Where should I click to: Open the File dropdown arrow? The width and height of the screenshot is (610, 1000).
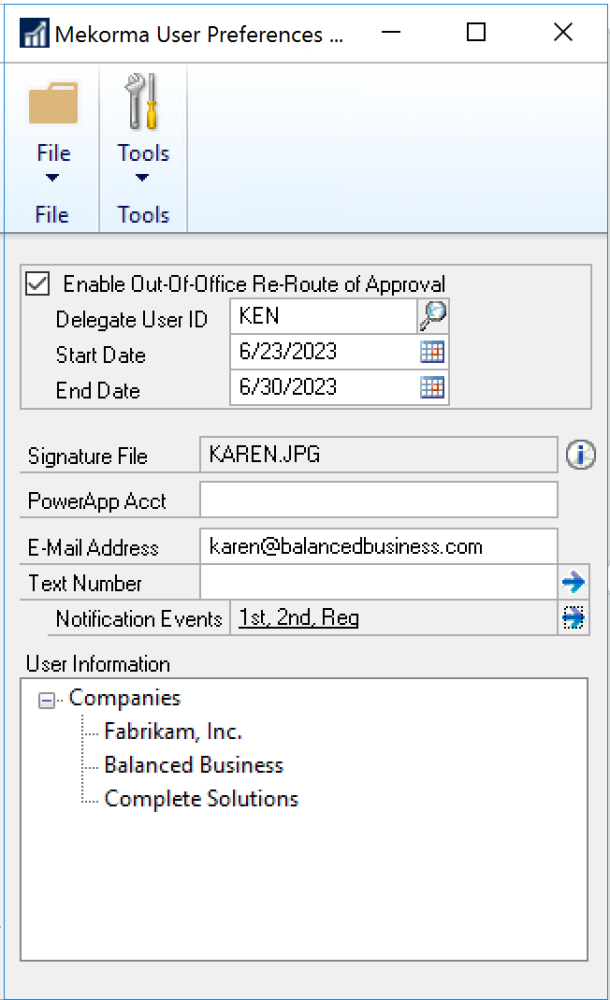(52, 178)
